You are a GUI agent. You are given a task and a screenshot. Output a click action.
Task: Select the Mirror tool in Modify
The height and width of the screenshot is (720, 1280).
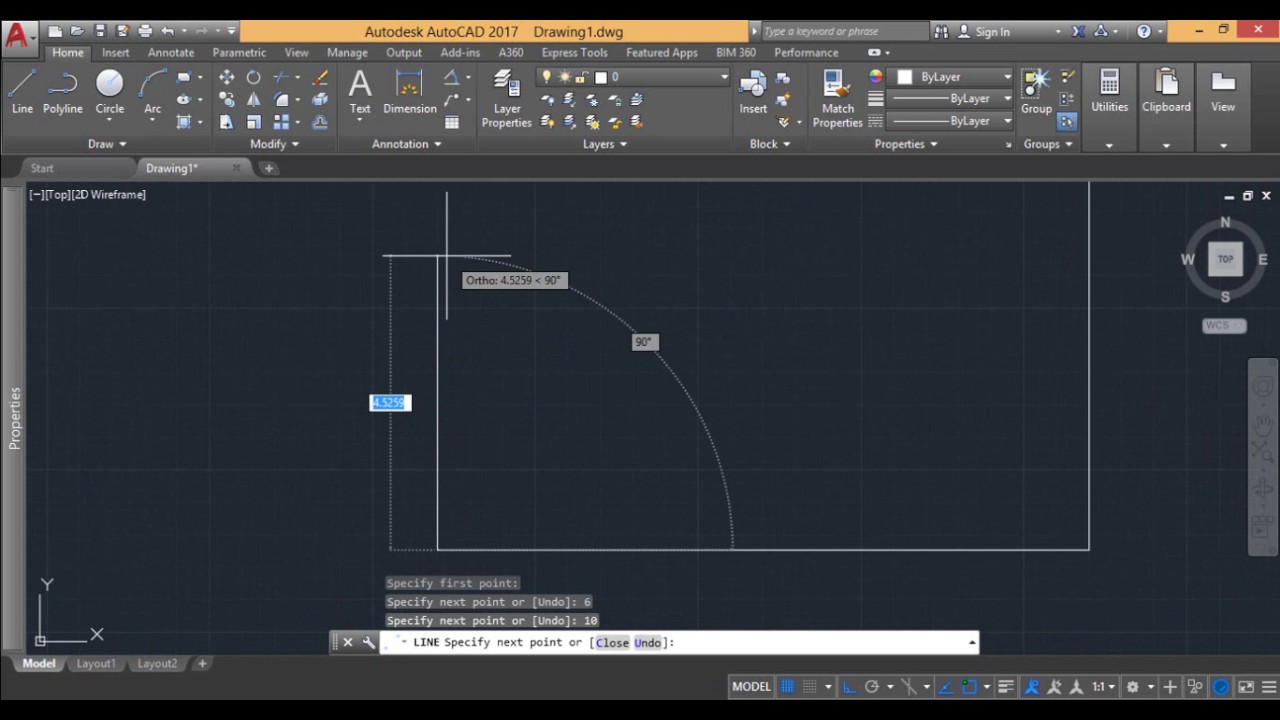tap(254, 99)
